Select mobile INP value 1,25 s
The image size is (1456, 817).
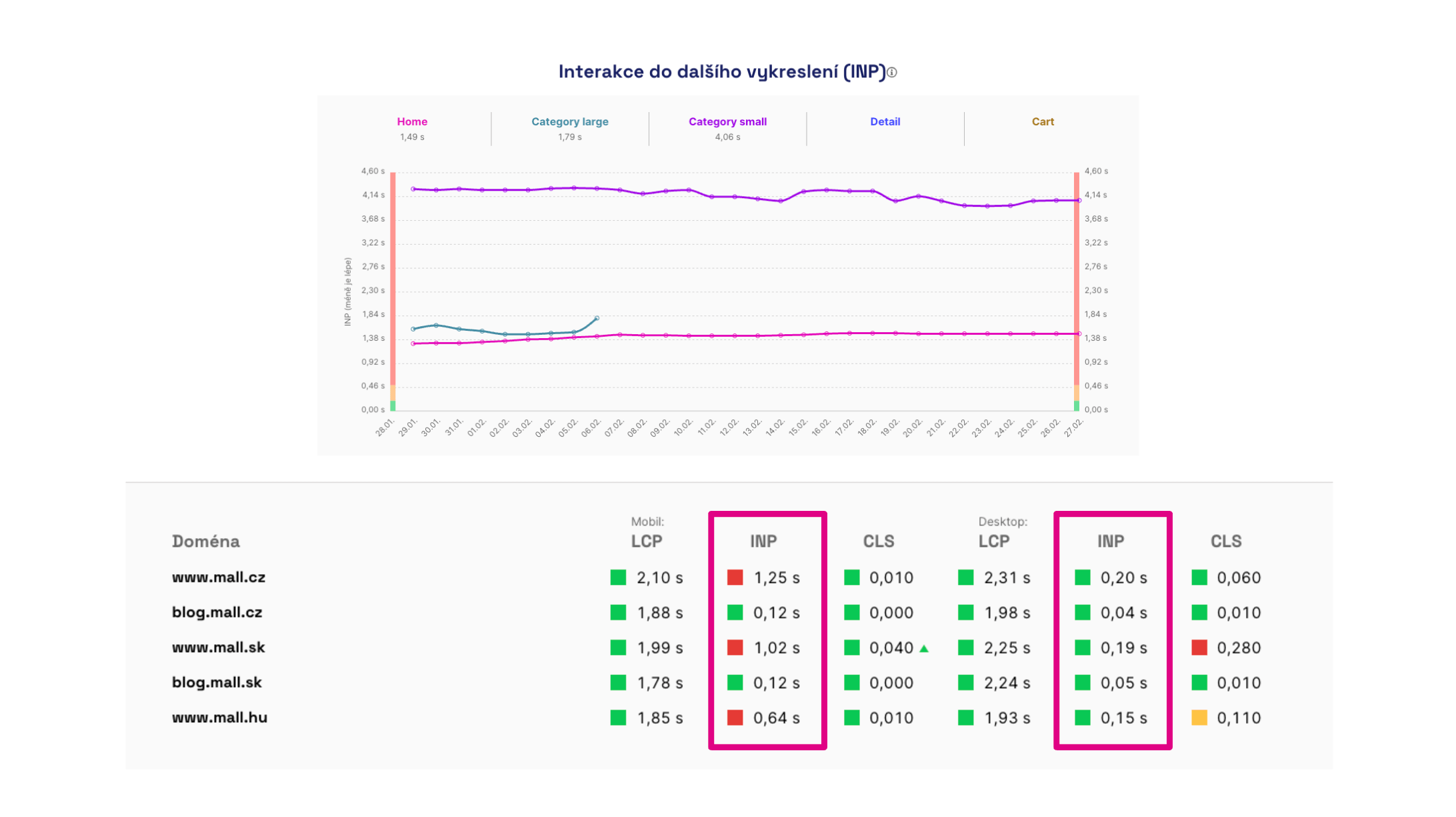click(x=777, y=578)
